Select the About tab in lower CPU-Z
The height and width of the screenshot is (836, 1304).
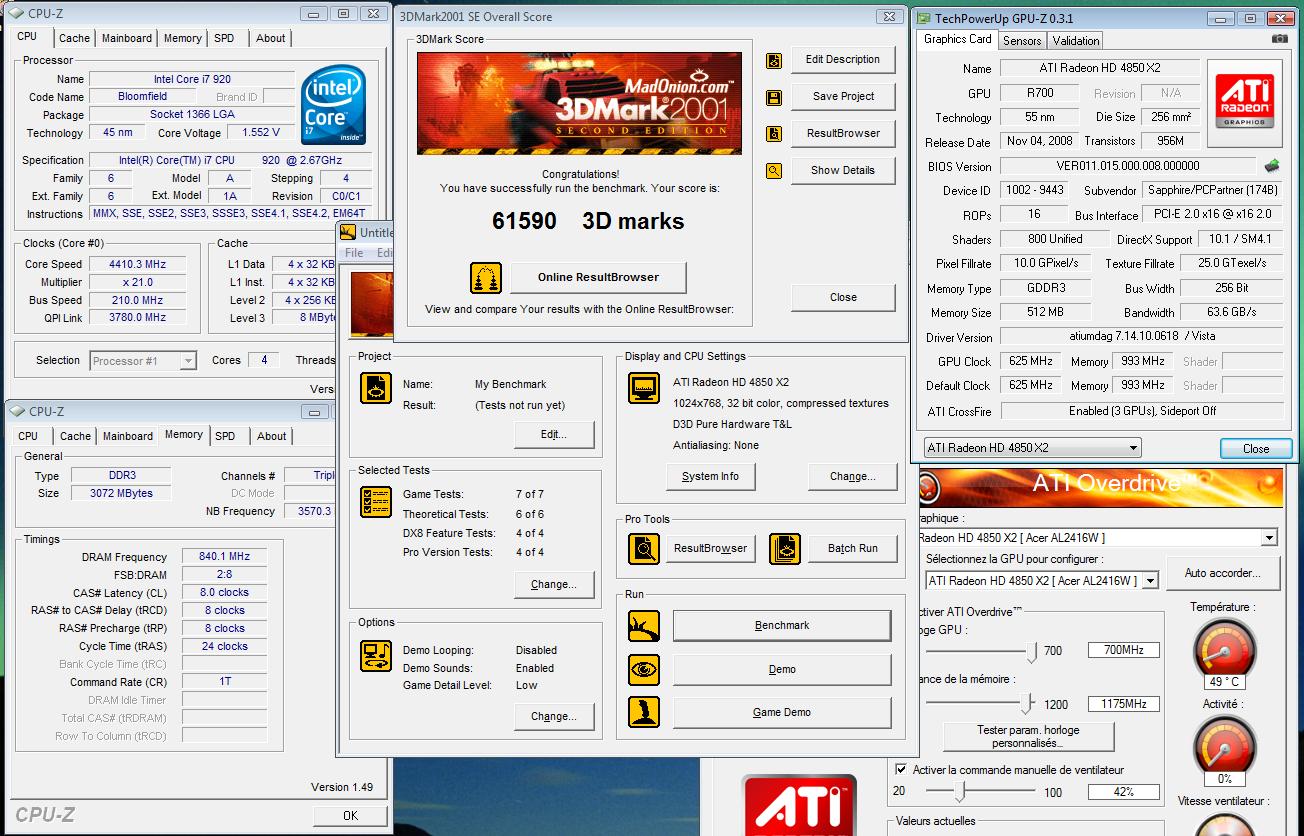[272, 436]
